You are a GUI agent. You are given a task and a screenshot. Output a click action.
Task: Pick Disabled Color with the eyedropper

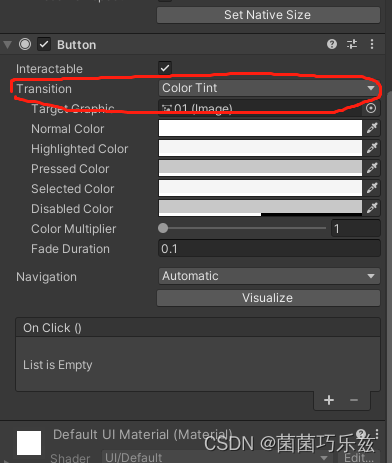372,208
